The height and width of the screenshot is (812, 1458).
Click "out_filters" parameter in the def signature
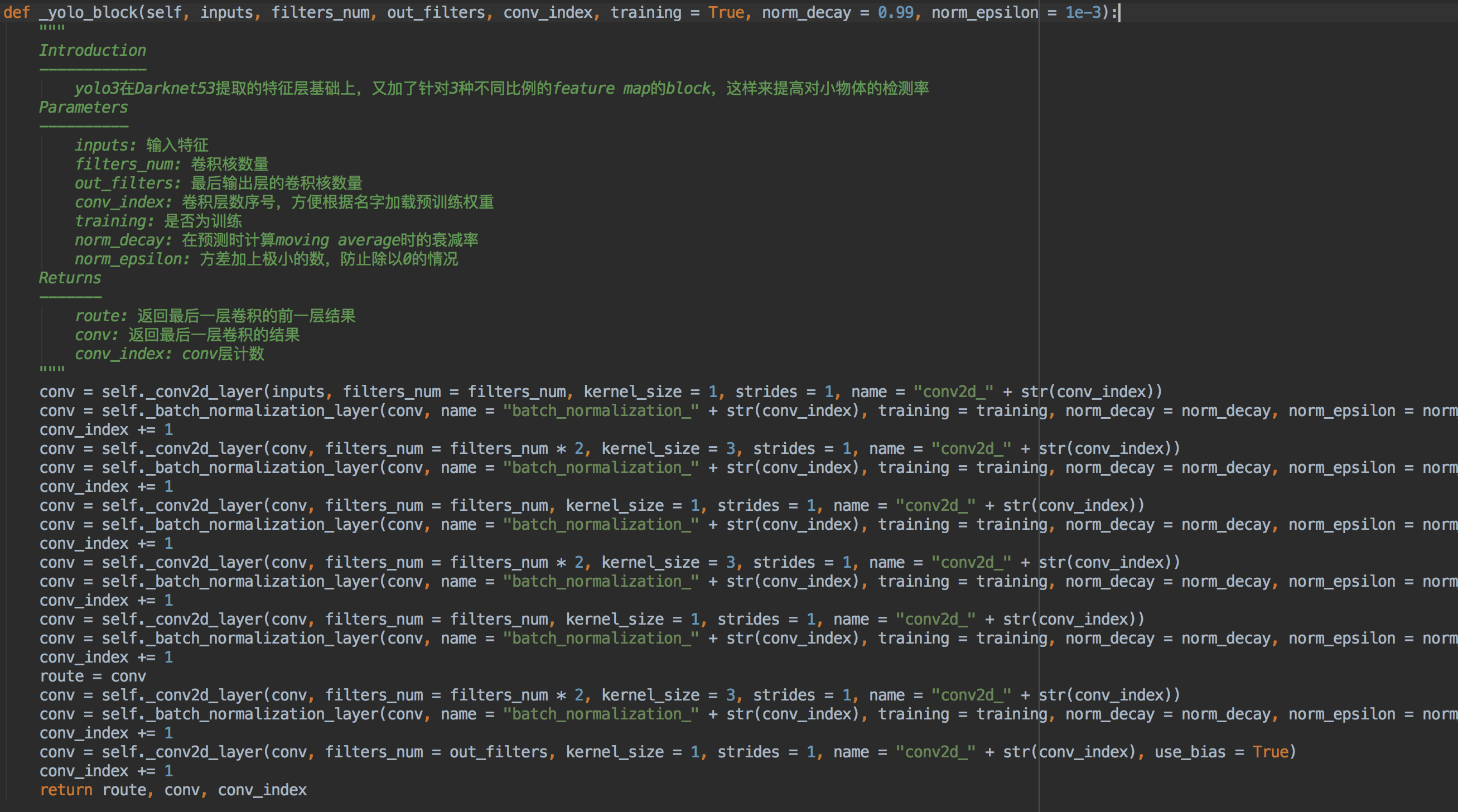point(436,12)
